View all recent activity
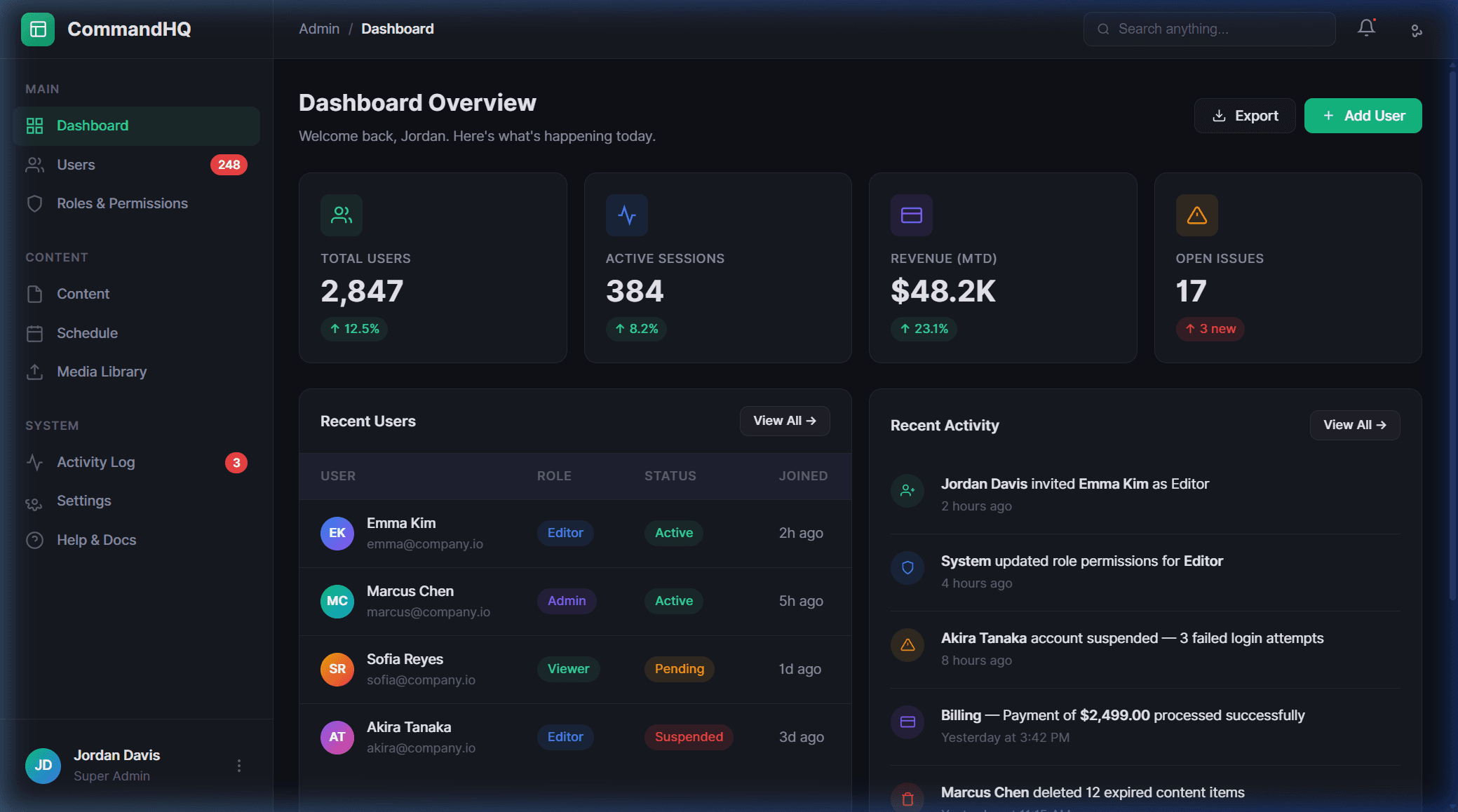1458x812 pixels. [x=1354, y=425]
